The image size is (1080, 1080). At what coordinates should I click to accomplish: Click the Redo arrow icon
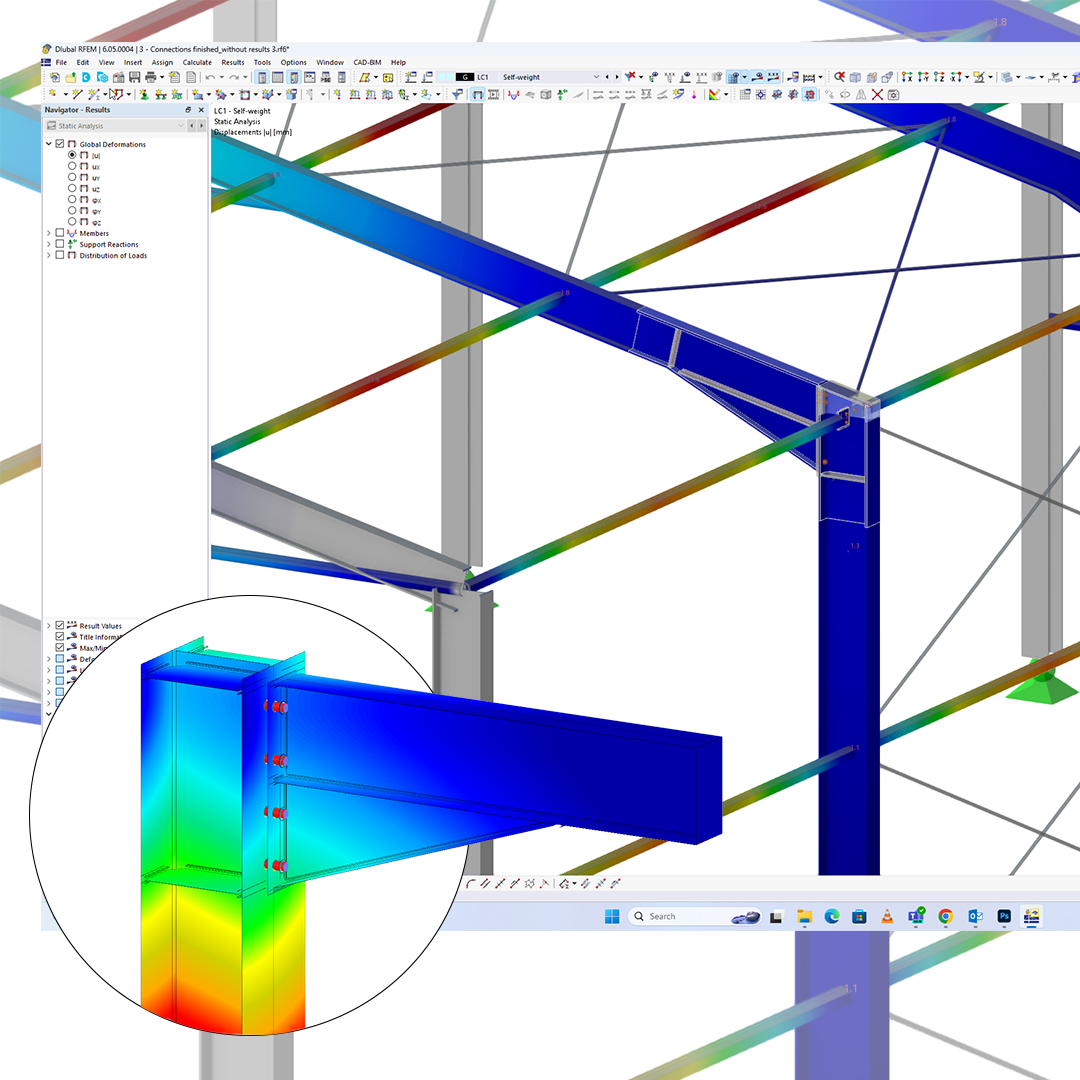[x=234, y=77]
